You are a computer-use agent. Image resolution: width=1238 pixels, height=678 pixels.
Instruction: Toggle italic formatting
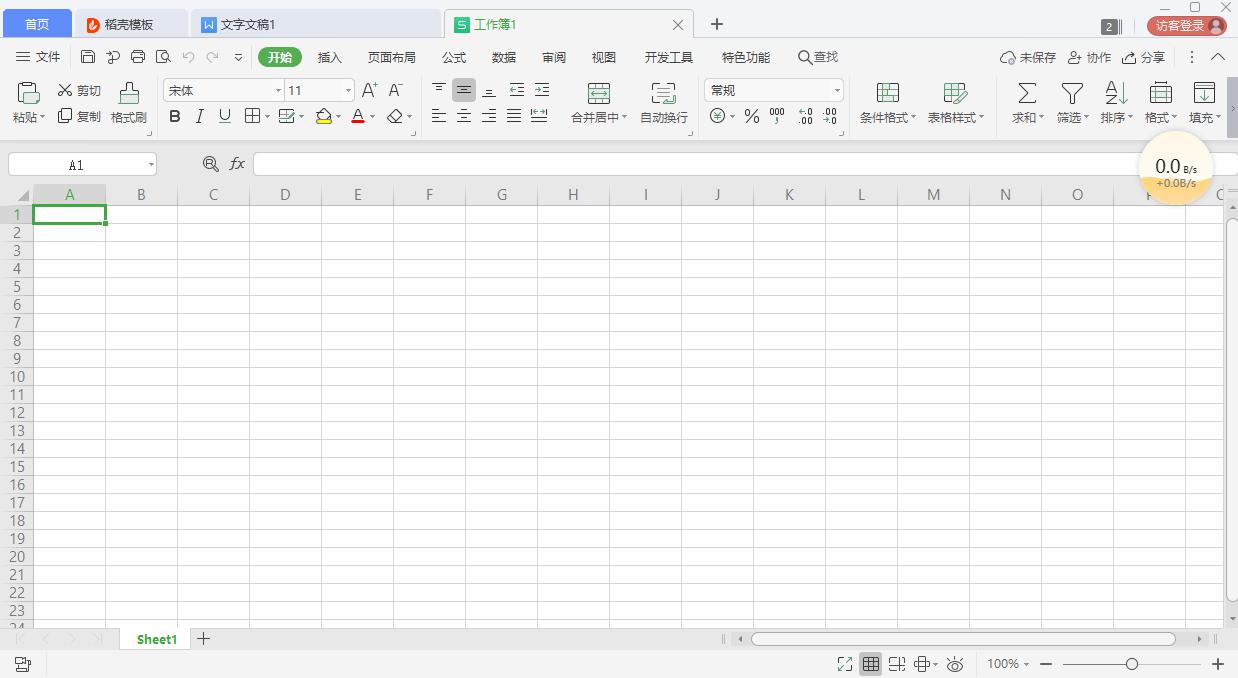(199, 117)
